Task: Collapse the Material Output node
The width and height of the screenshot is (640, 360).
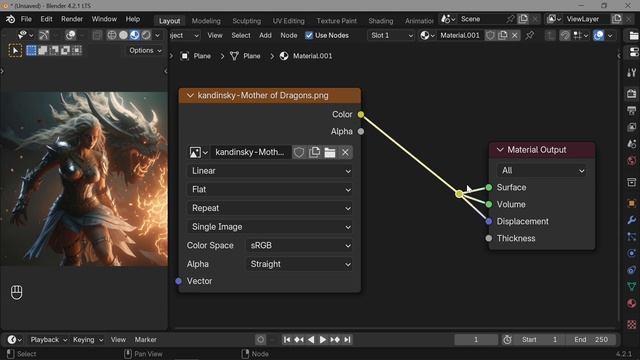Action: (x=500, y=150)
